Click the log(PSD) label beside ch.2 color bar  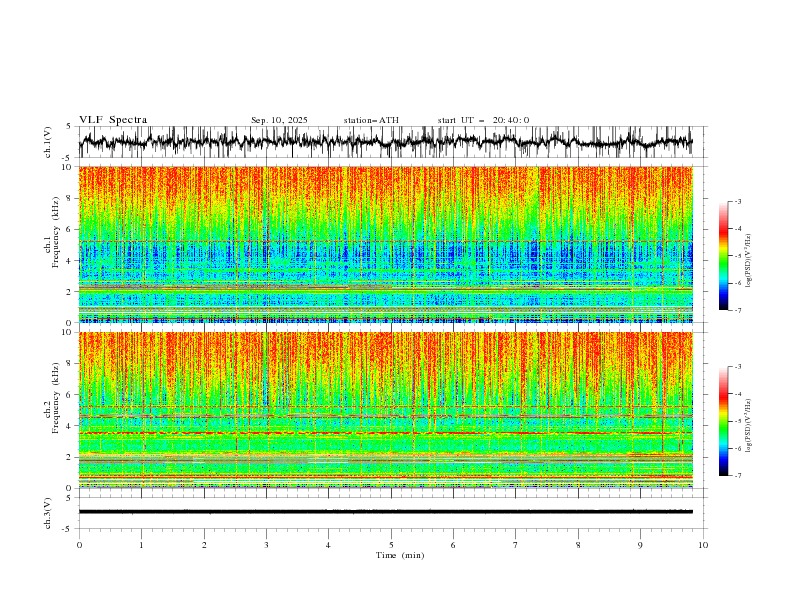[x=749, y=426]
